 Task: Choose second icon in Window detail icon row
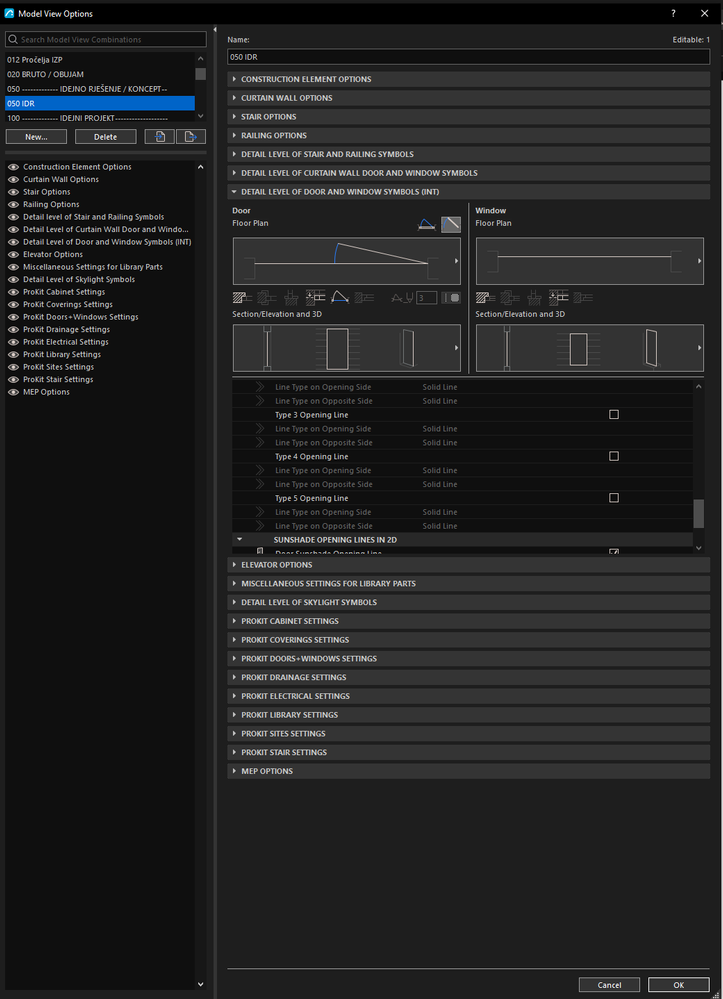[x=510, y=298]
